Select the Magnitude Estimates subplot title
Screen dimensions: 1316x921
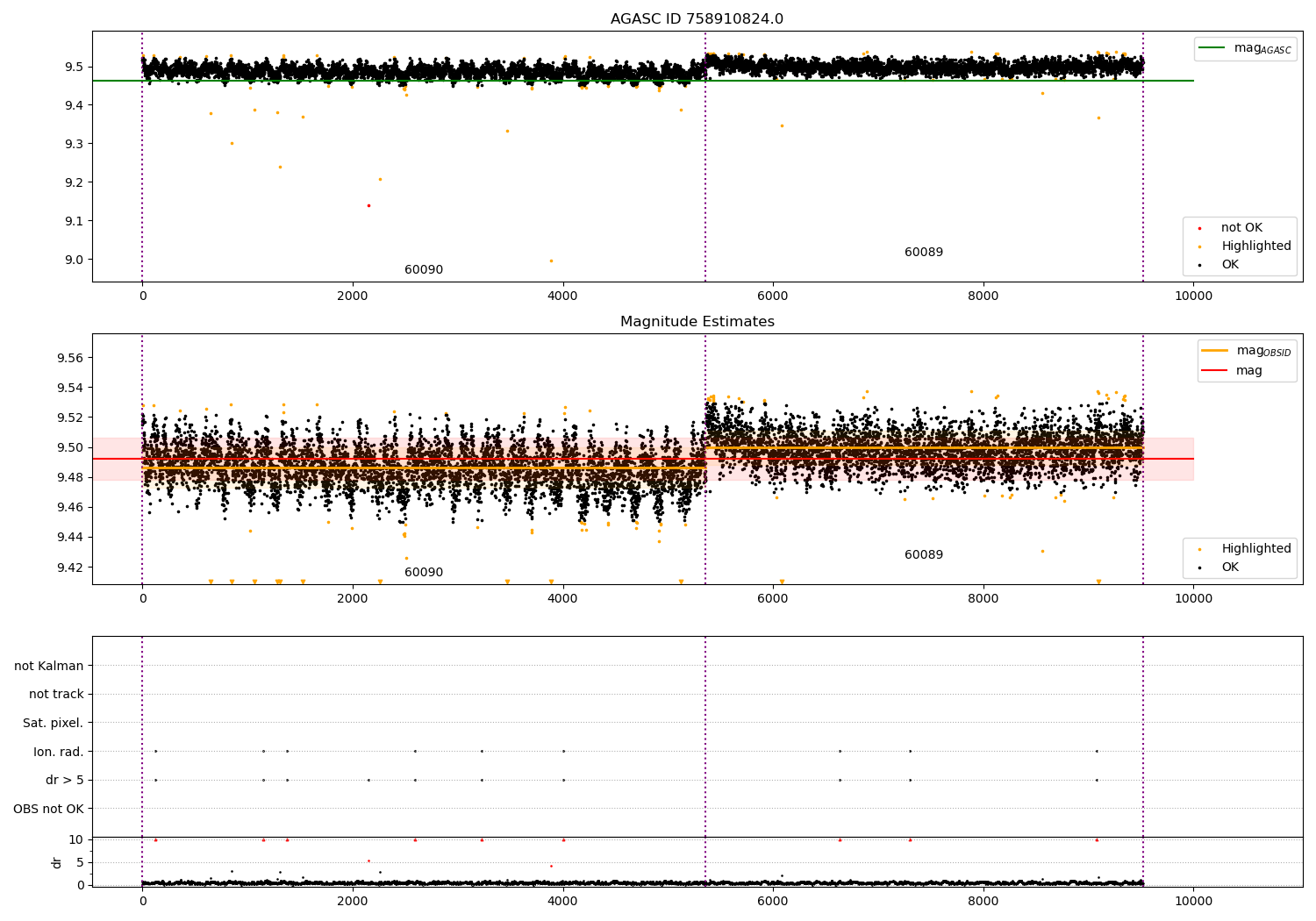697,322
